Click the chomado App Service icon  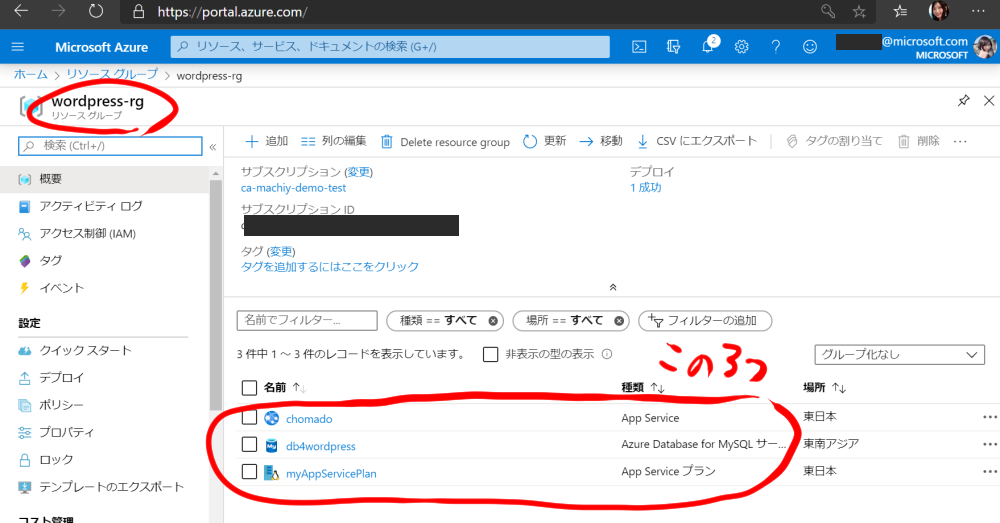click(x=272, y=418)
